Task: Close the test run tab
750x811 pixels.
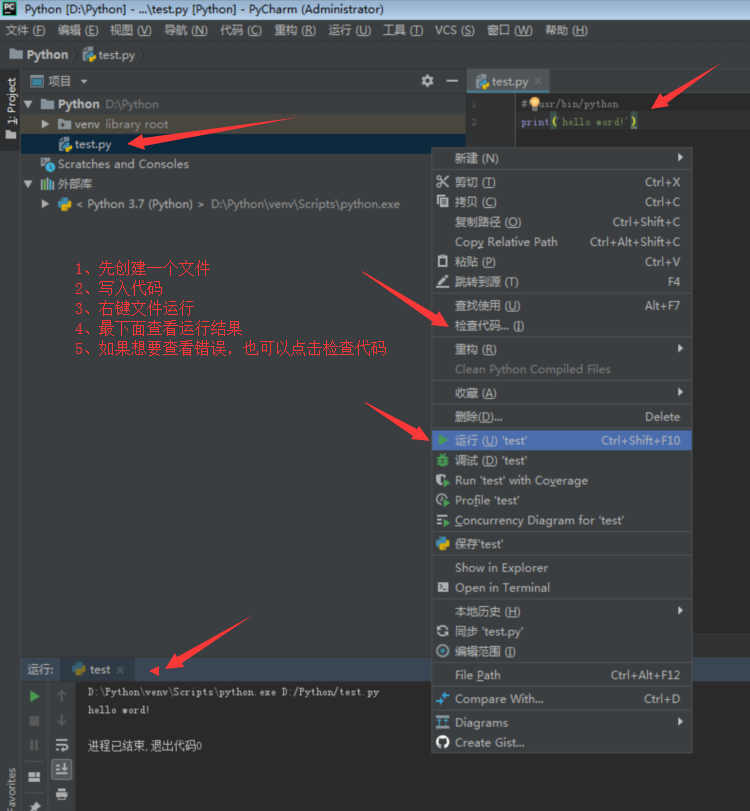Action: 120,670
